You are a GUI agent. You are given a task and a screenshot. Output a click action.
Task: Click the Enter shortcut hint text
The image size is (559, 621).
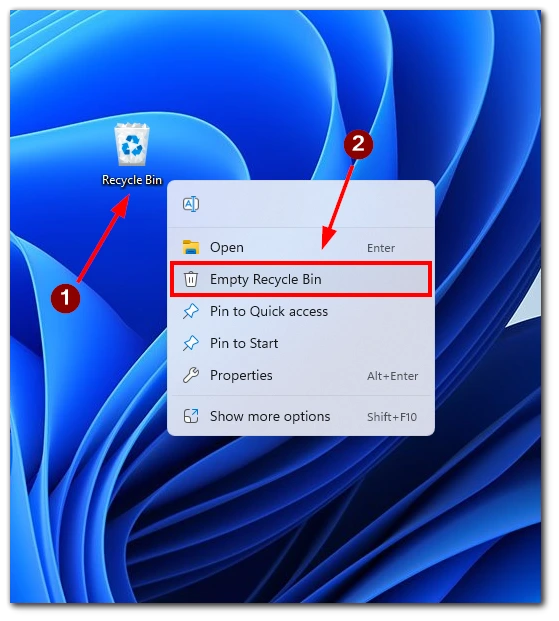[x=381, y=248]
